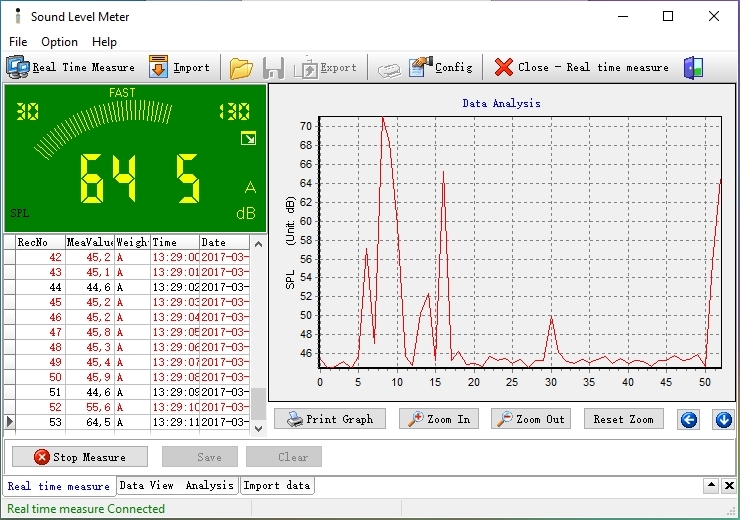Click record 45 RecNo cell
This screenshot has width=740, height=520.
40,302
